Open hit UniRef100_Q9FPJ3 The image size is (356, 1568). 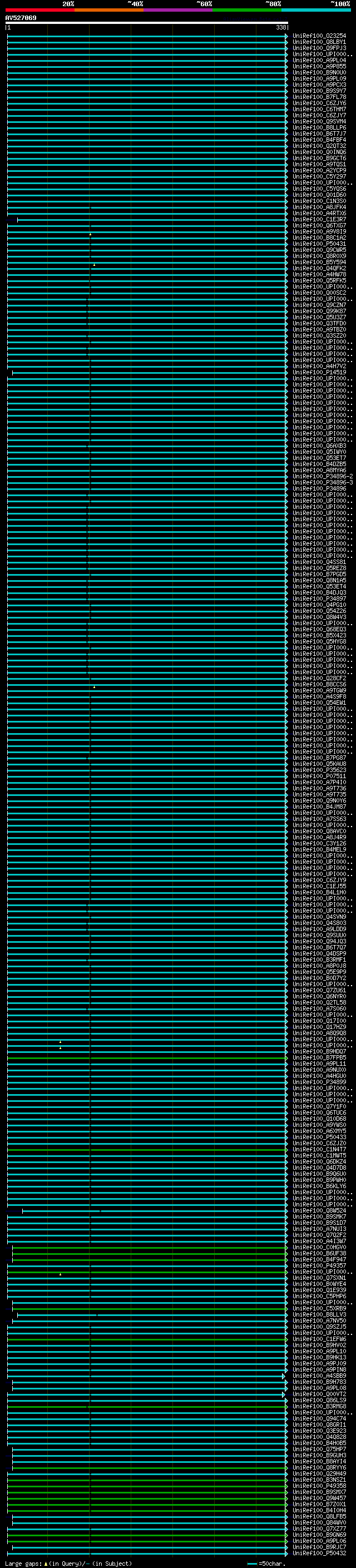[319, 48]
